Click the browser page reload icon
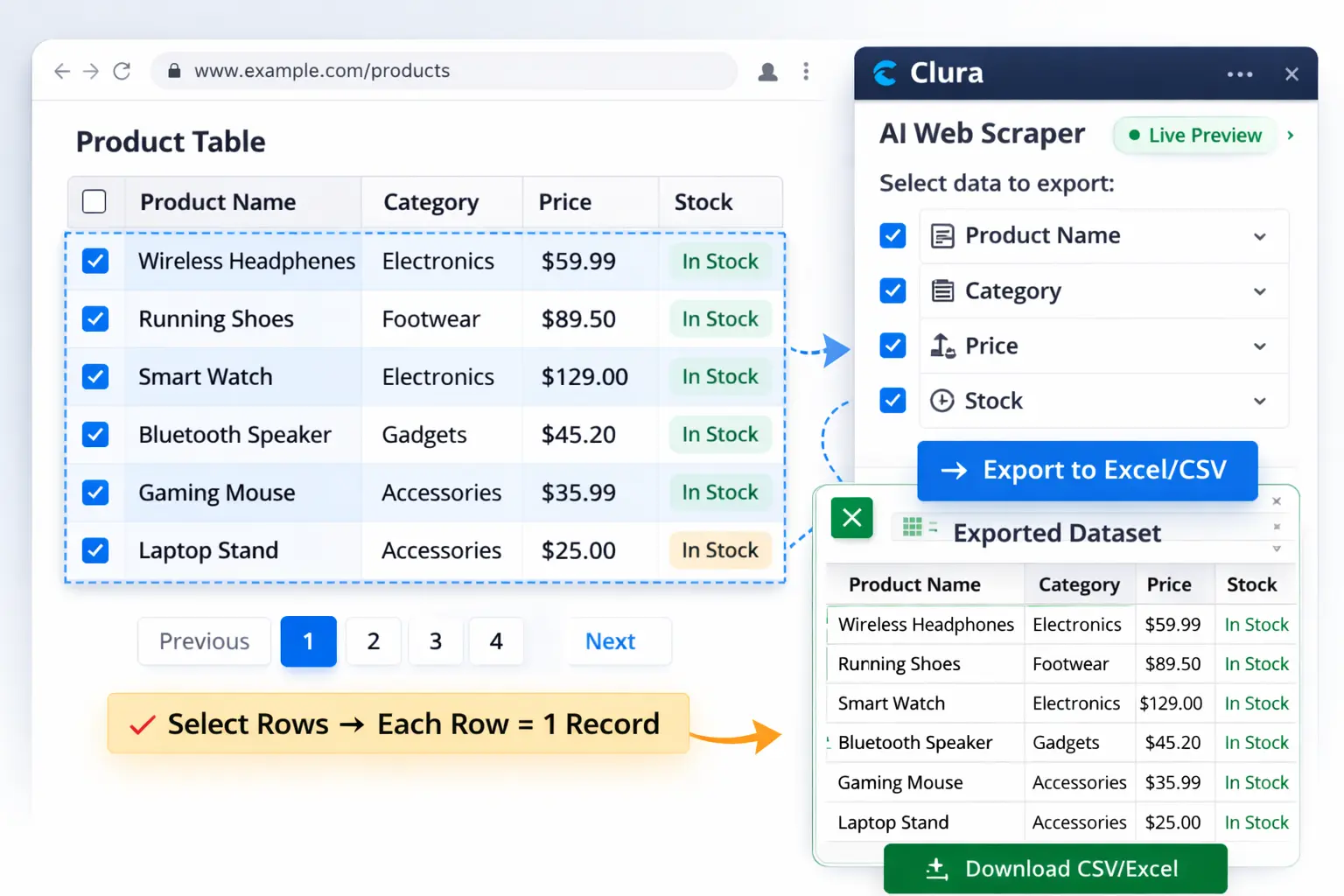 pos(122,71)
